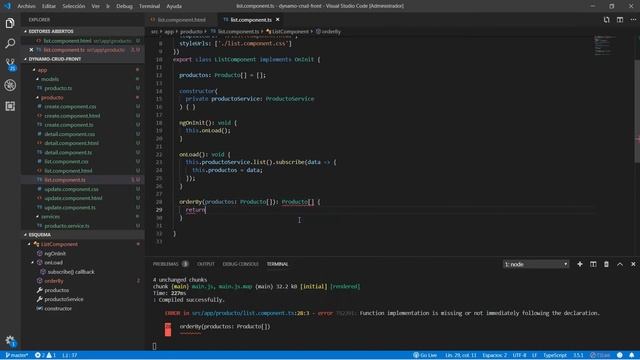
Task: Open the Search view in activity bar
Action: tap(10, 43)
